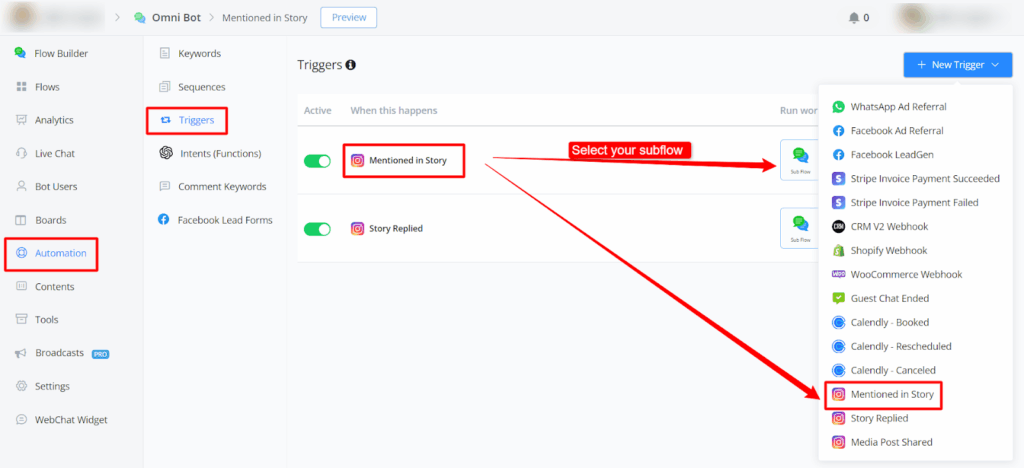This screenshot has width=1024, height=468.
Task: Toggle off the Story Replied trigger
Action: click(x=317, y=229)
